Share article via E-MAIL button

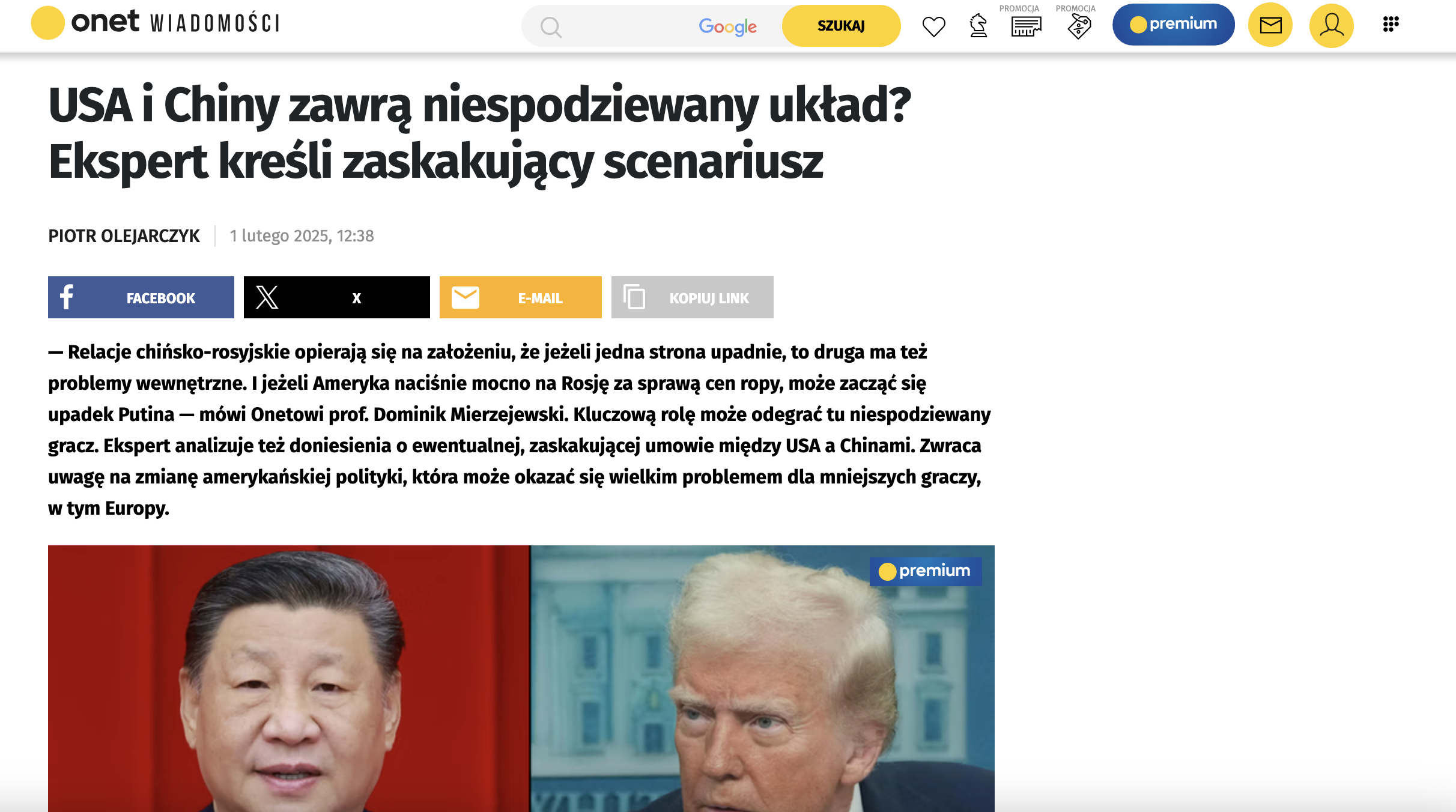coord(521,297)
